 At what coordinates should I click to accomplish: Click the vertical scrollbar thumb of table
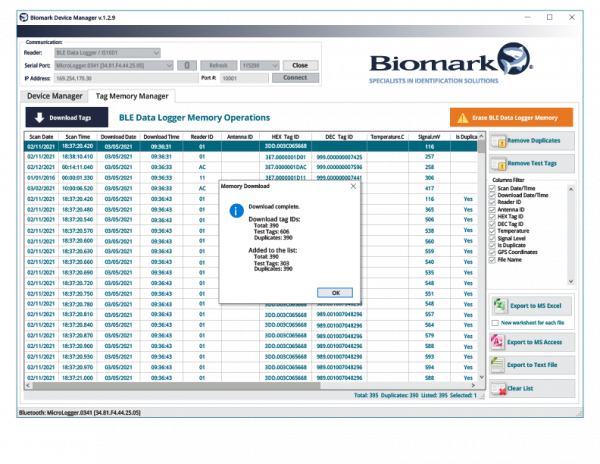point(481,147)
